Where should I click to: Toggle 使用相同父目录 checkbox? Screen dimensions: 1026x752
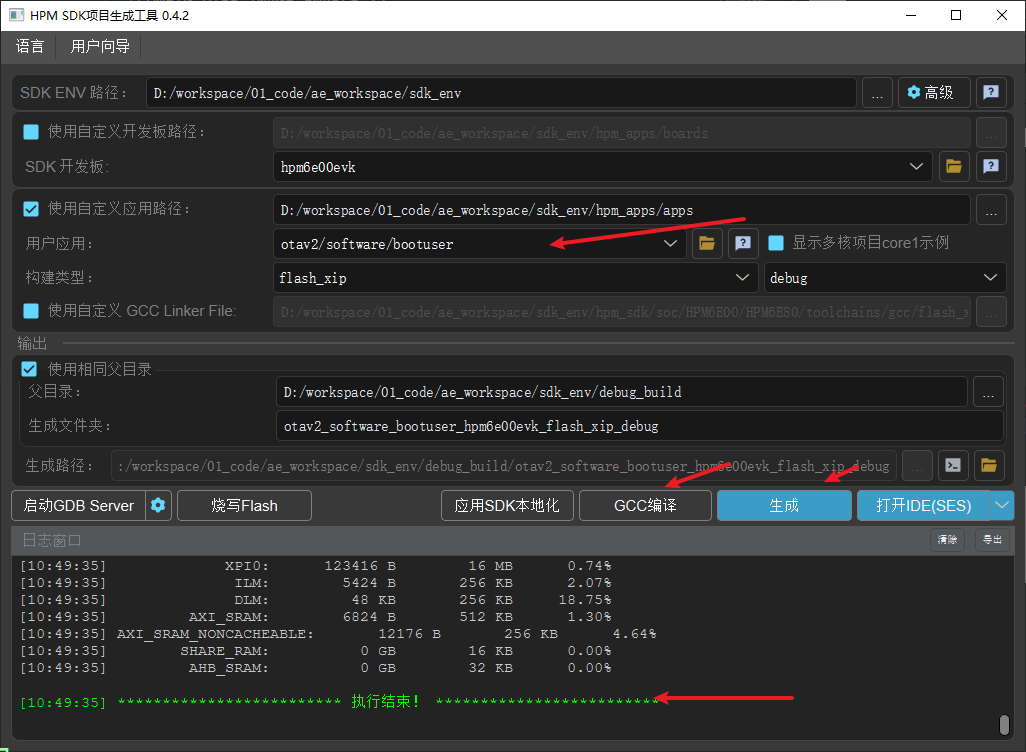(x=29, y=369)
